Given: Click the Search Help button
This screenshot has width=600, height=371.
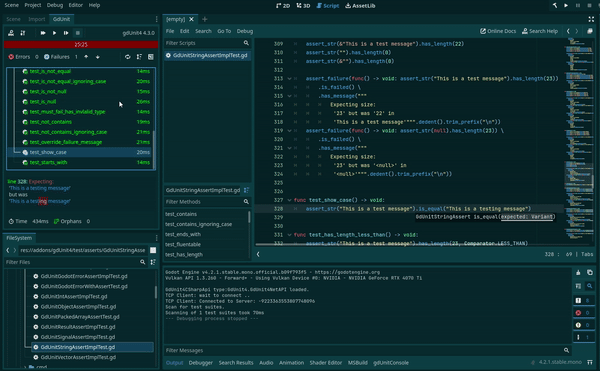Looking at the screenshot, I should 540,31.
